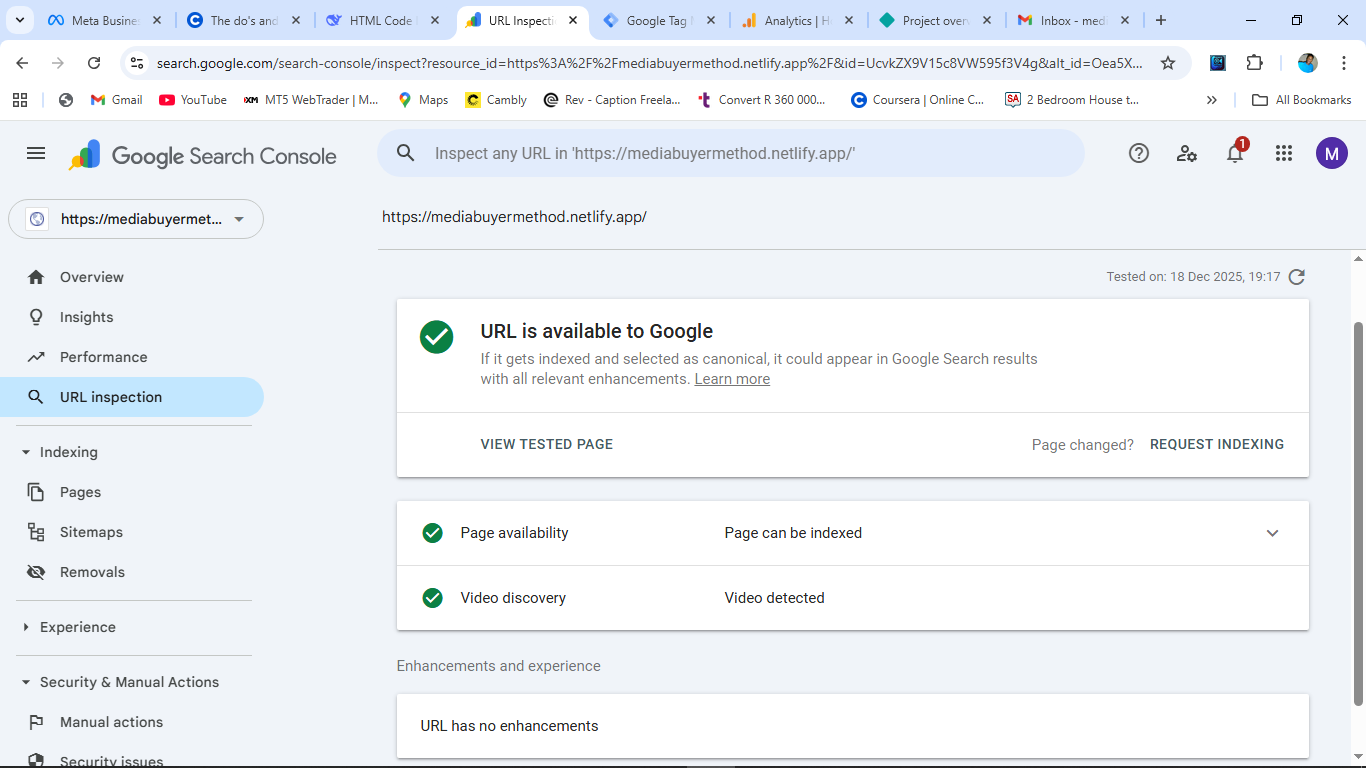The height and width of the screenshot is (768, 1366).
Task: Go back in browser history
Action: coord(22,63)
